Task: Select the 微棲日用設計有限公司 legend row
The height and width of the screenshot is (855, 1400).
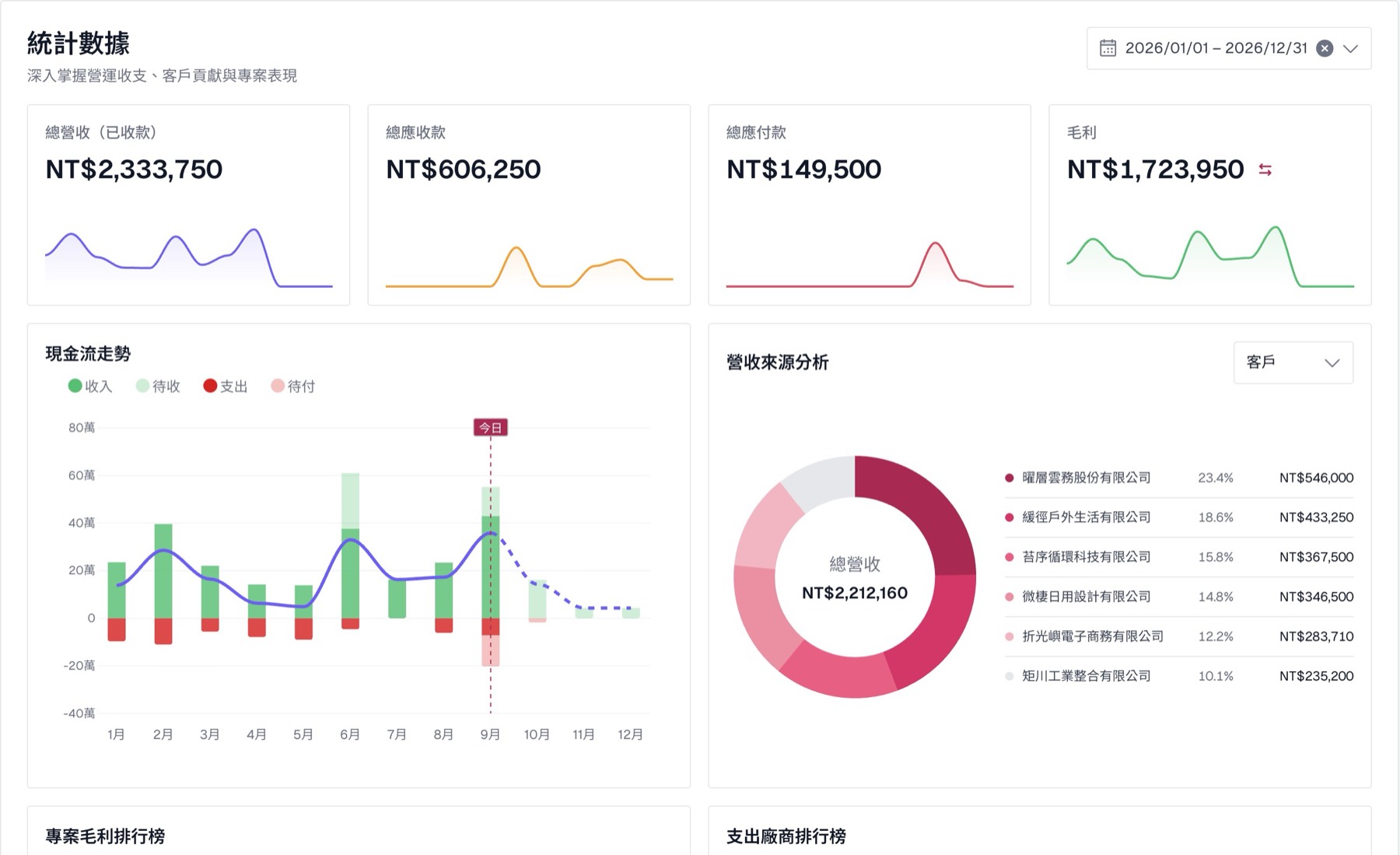Action: point(1178,597)
